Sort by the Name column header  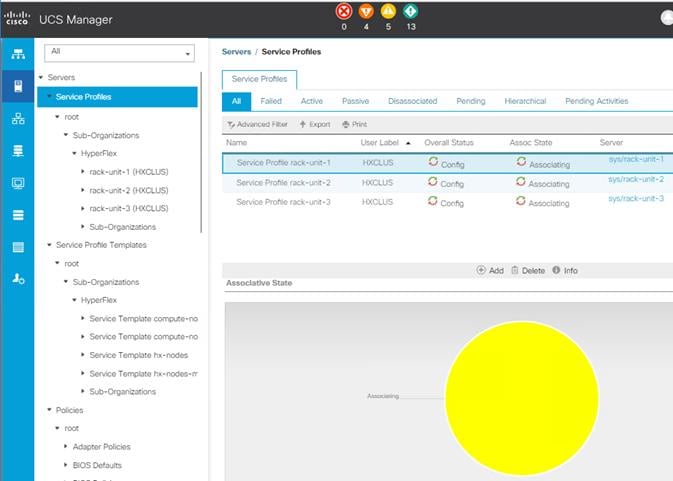pyautogui.click(x=236, y=142)
